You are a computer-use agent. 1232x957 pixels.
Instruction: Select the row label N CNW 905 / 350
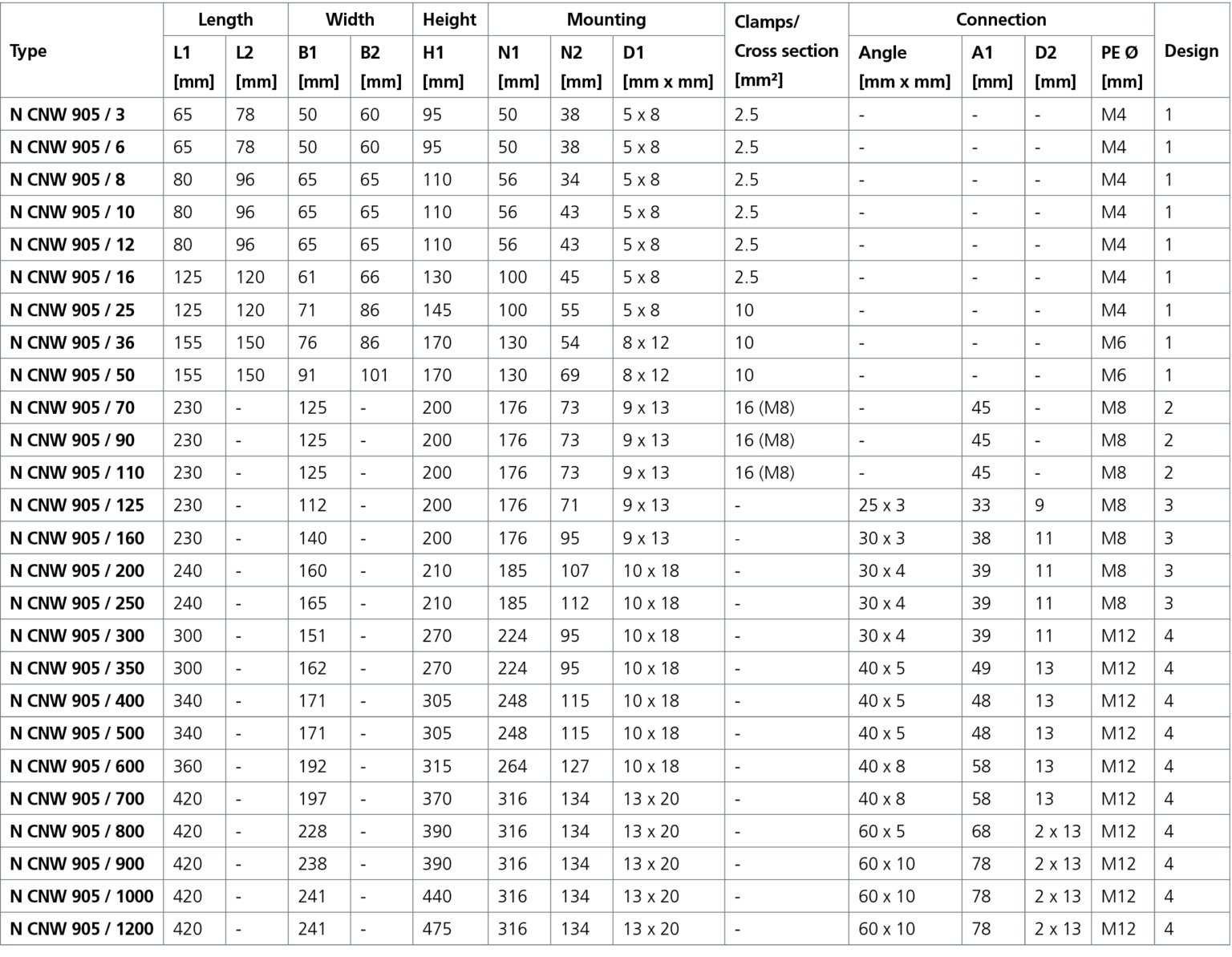[x=77, y=668]
